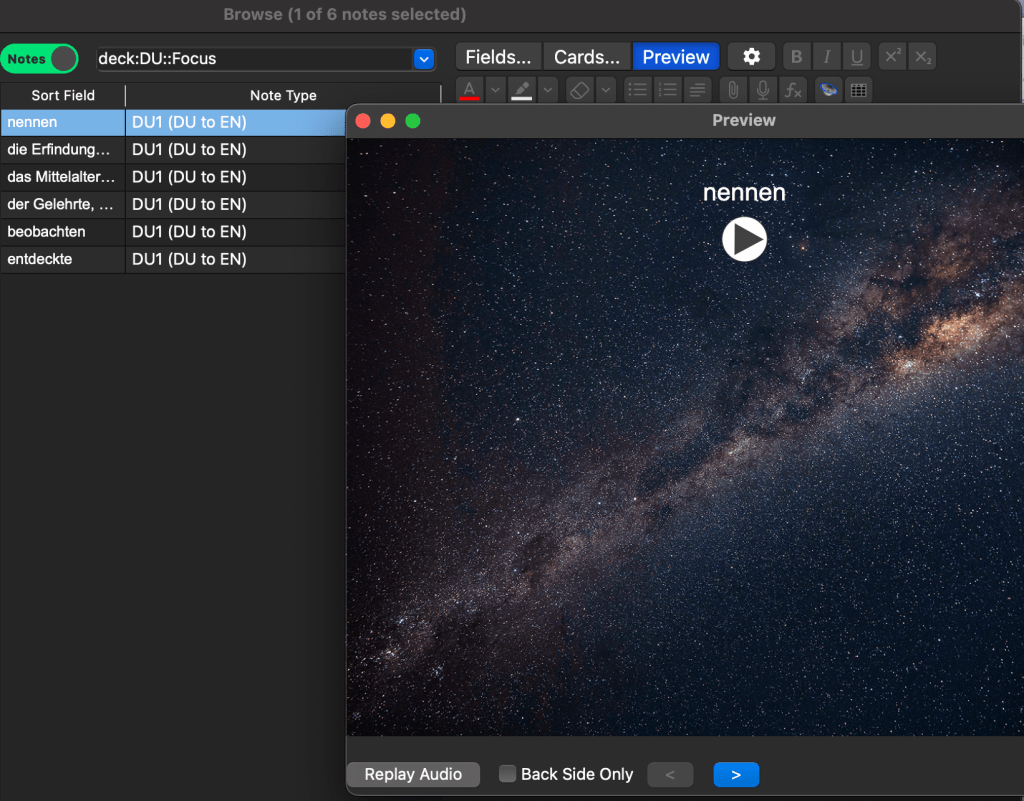
Task: Enable the Back Side Only checkbox
Action: tap(508, 774)
